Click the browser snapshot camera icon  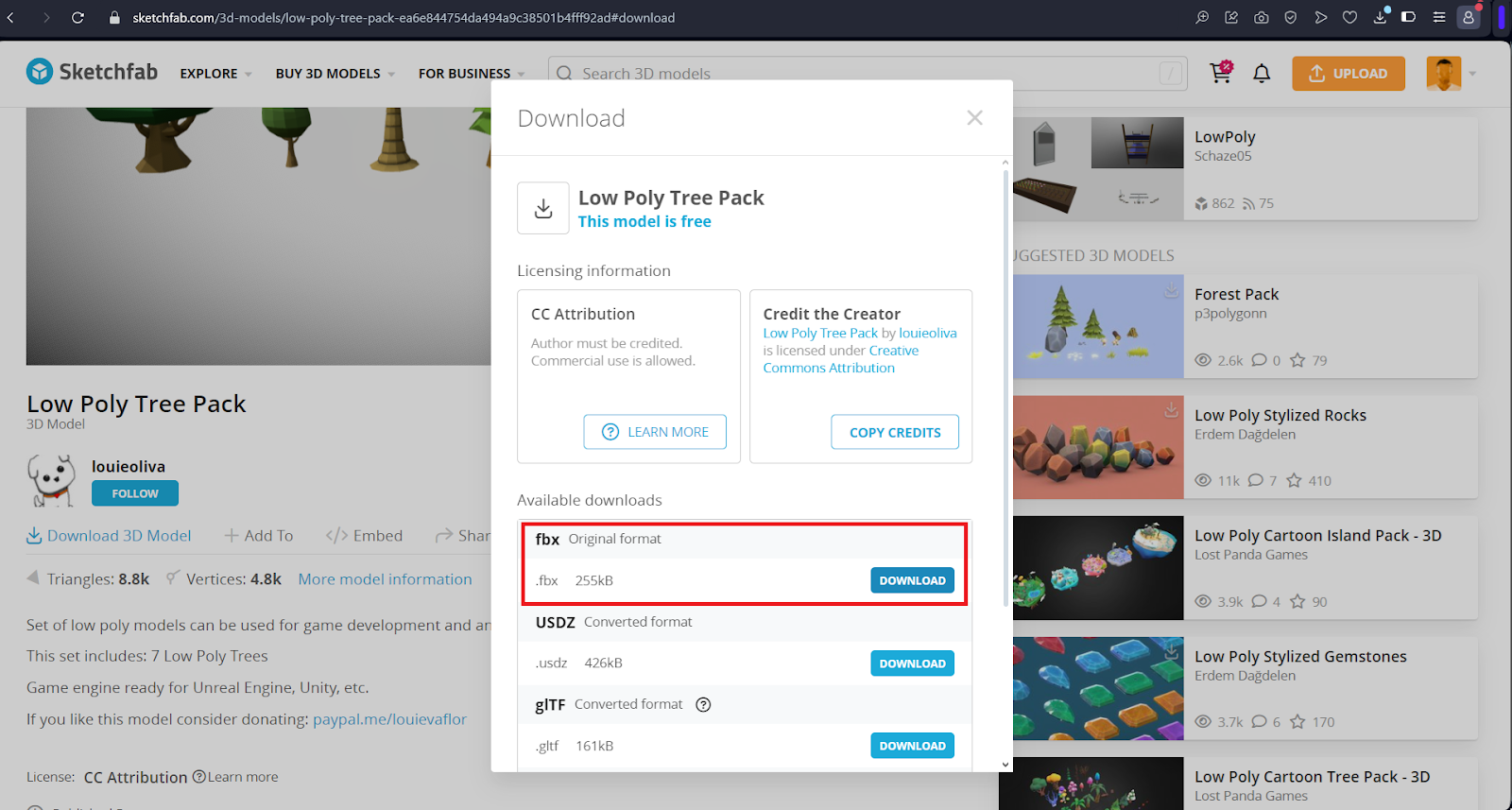click(1261, 17)
